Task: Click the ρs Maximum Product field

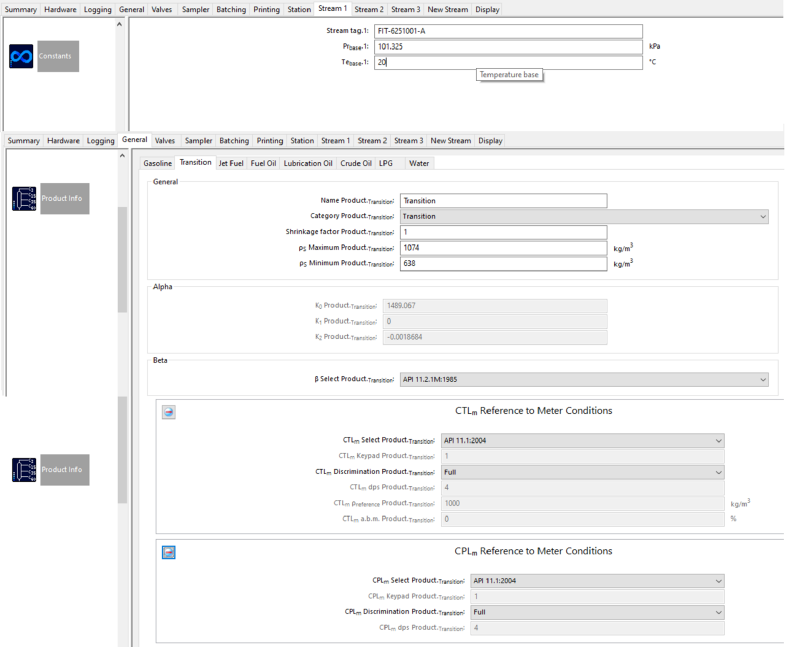Action: [x=504, y=248]
